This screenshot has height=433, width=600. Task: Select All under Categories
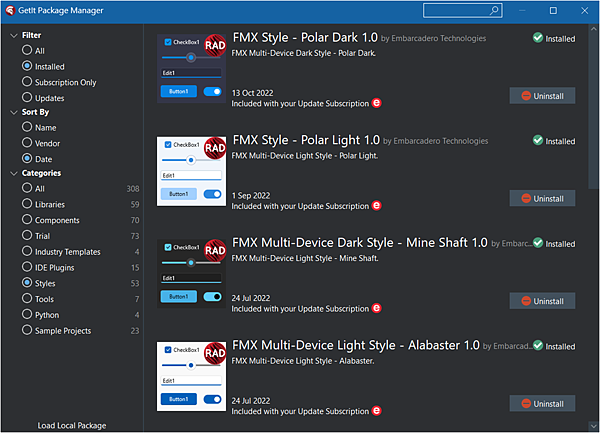click(27, 188)
